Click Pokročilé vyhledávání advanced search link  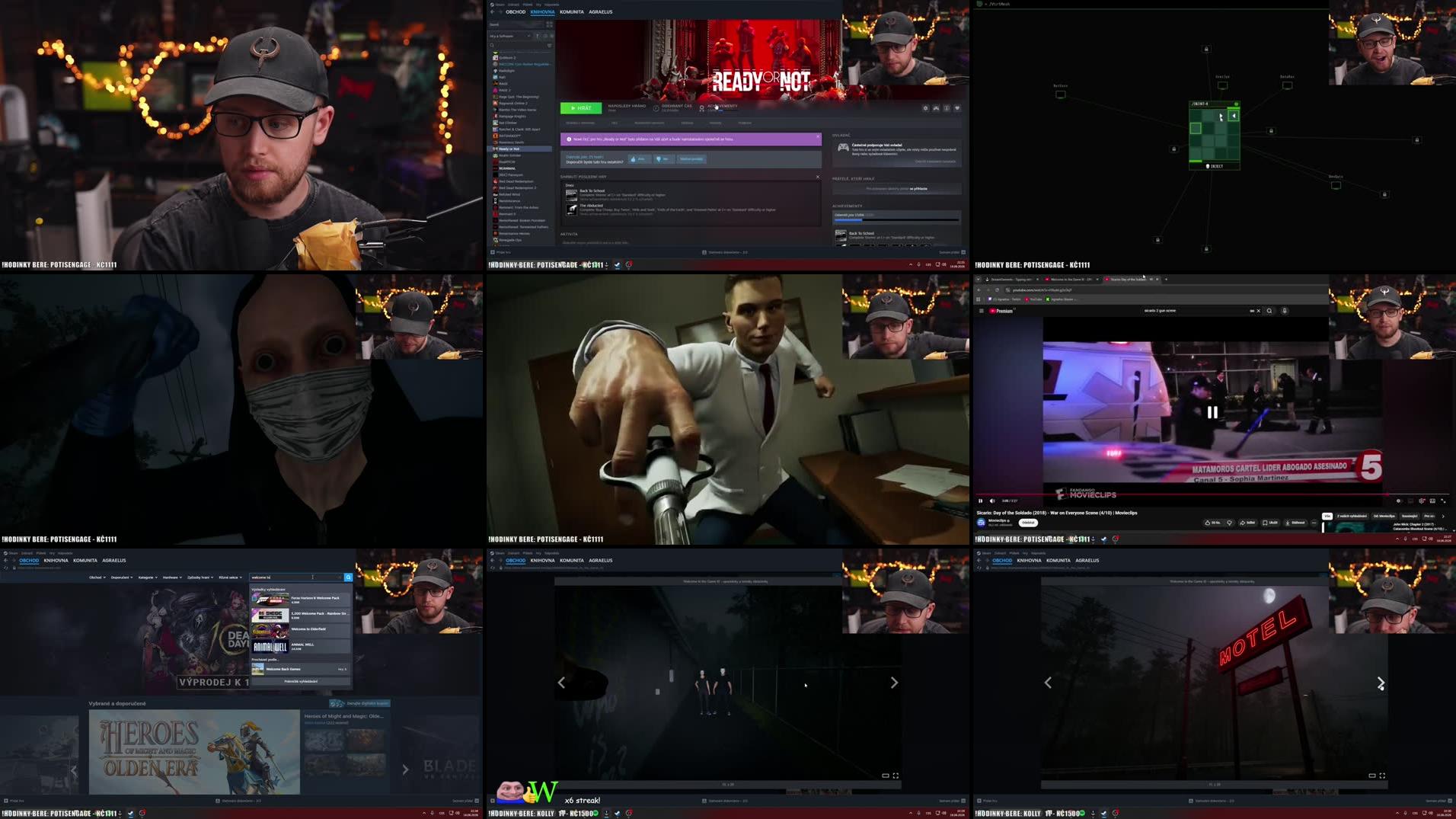tap(301, 681)
